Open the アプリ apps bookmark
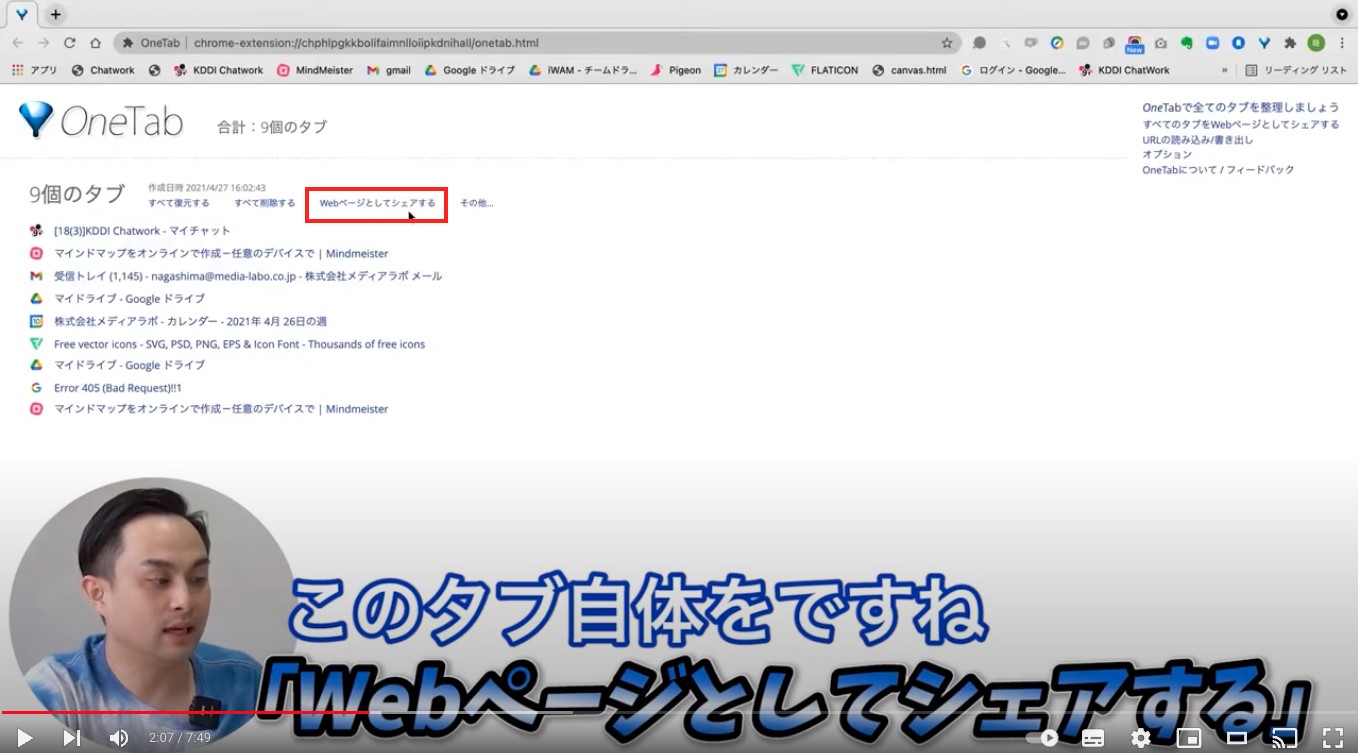This screenshot has height=753, width=1358. click(x=35, y=70)
